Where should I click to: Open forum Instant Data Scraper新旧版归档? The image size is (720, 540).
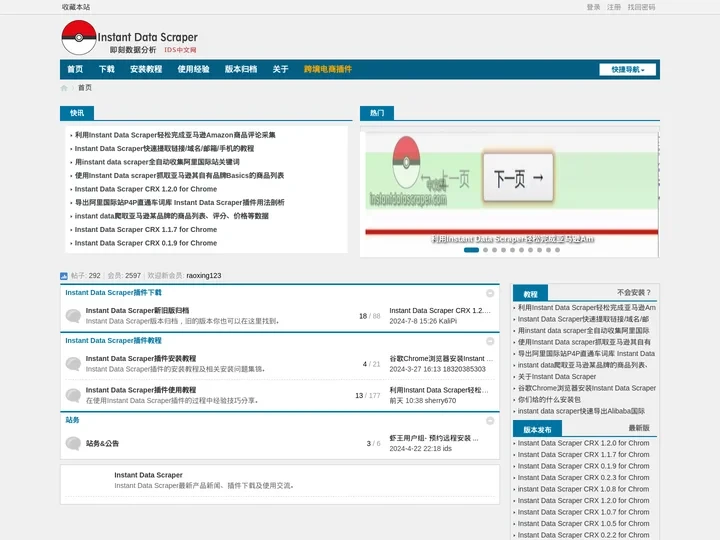point(137,311)
